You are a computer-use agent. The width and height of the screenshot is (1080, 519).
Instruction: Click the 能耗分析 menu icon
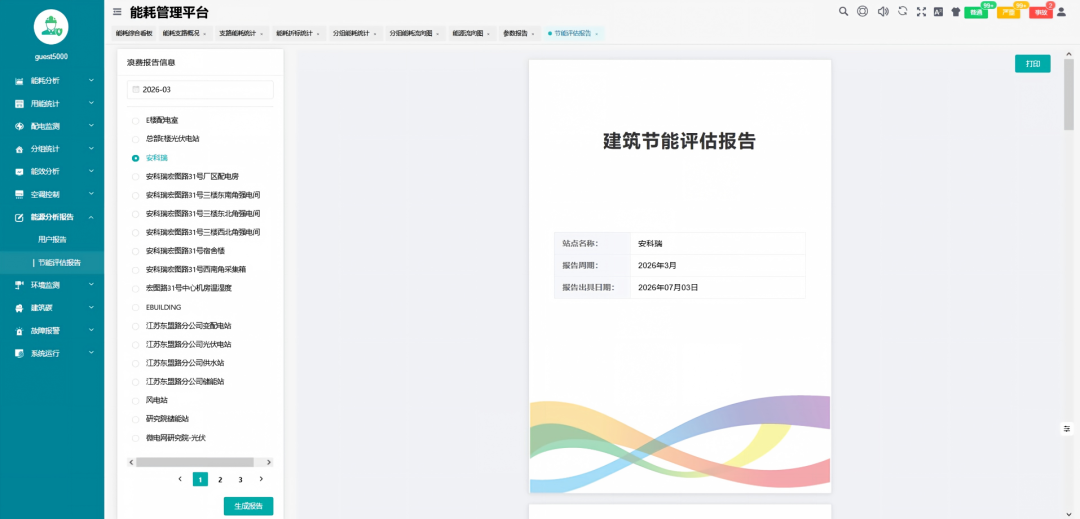(19, 81)
